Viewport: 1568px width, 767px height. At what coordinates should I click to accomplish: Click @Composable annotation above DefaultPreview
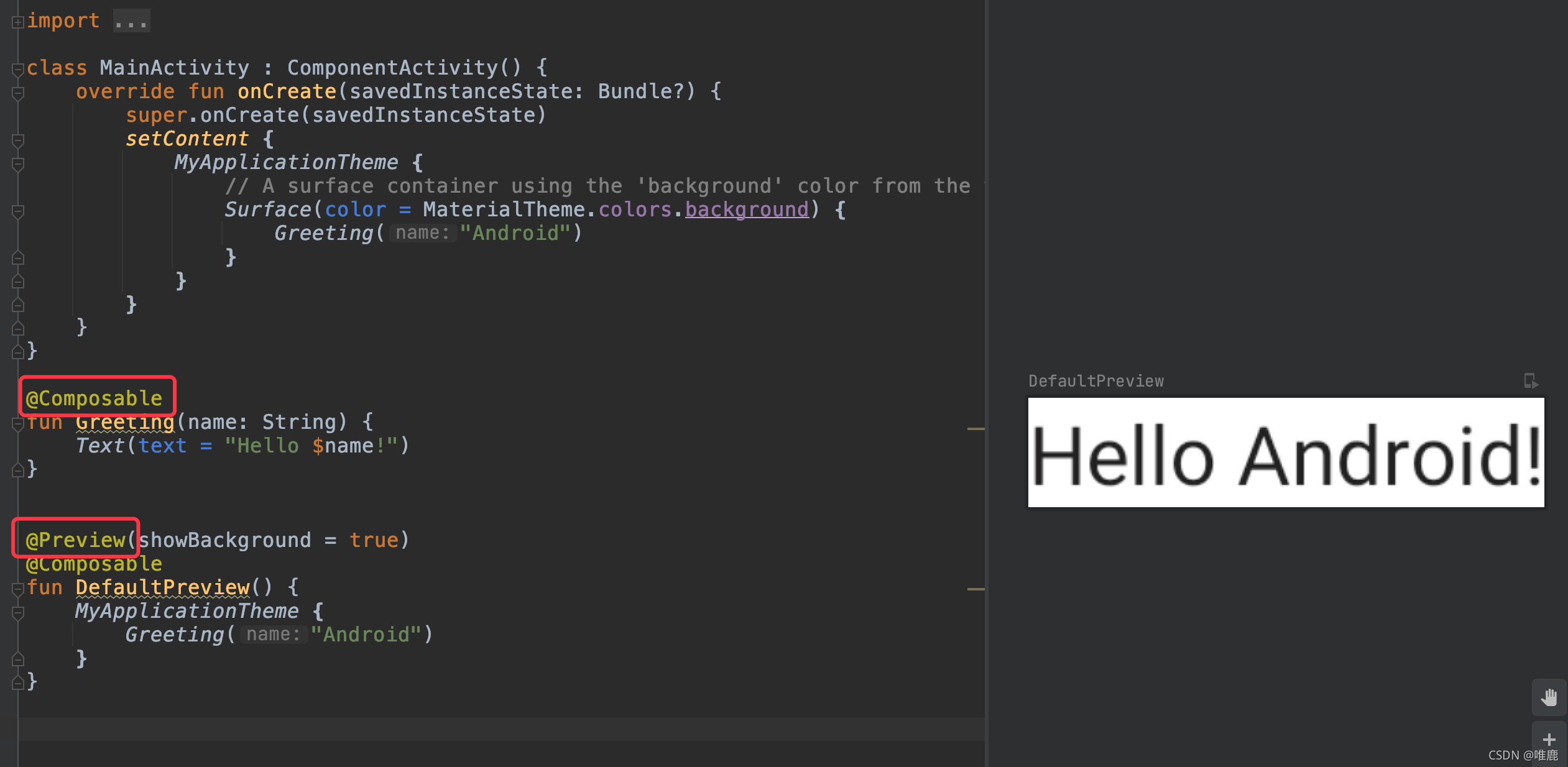(x=94, y=564)
